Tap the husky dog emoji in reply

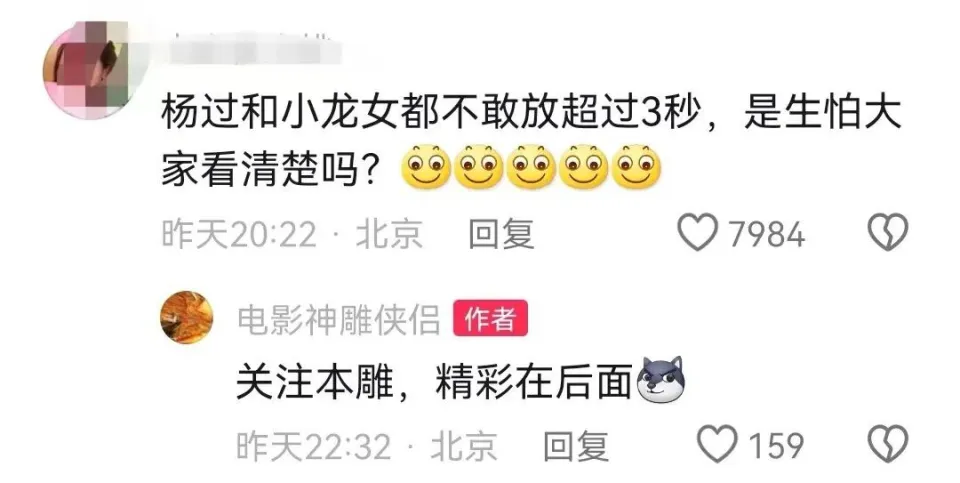661,380
